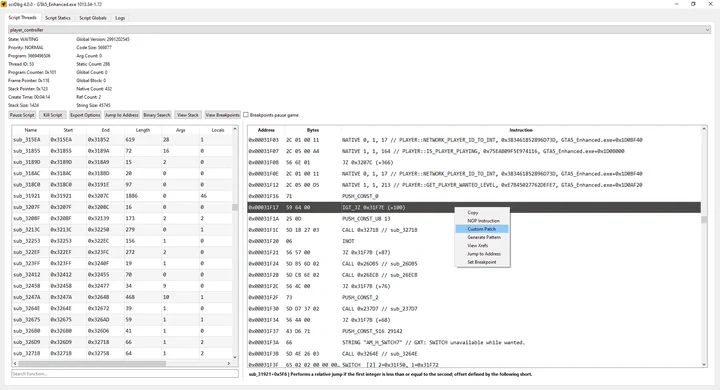Switch to the Script Threads tab
This screenshot has height=390, width=720.
(22, 17)
